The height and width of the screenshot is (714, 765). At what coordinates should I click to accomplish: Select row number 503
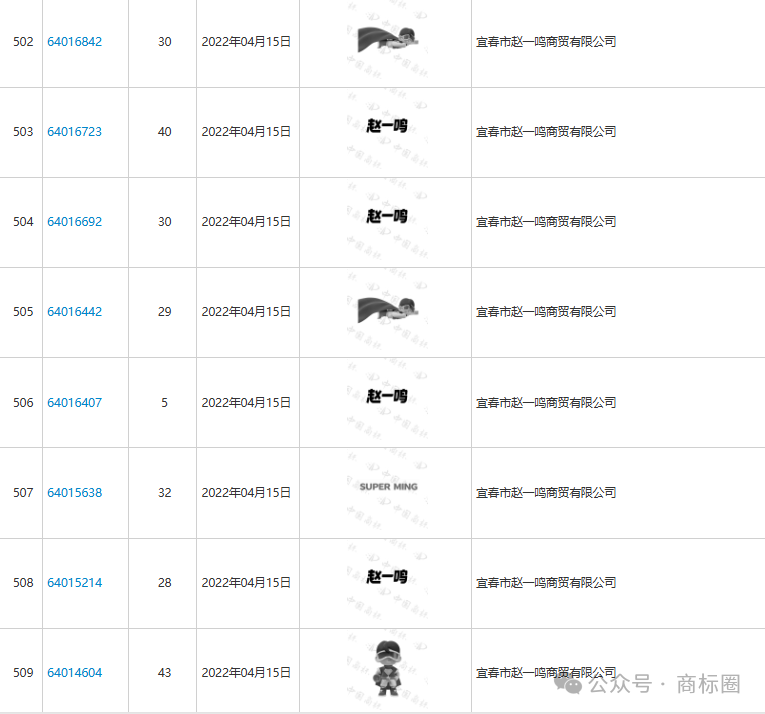(23, 132)
